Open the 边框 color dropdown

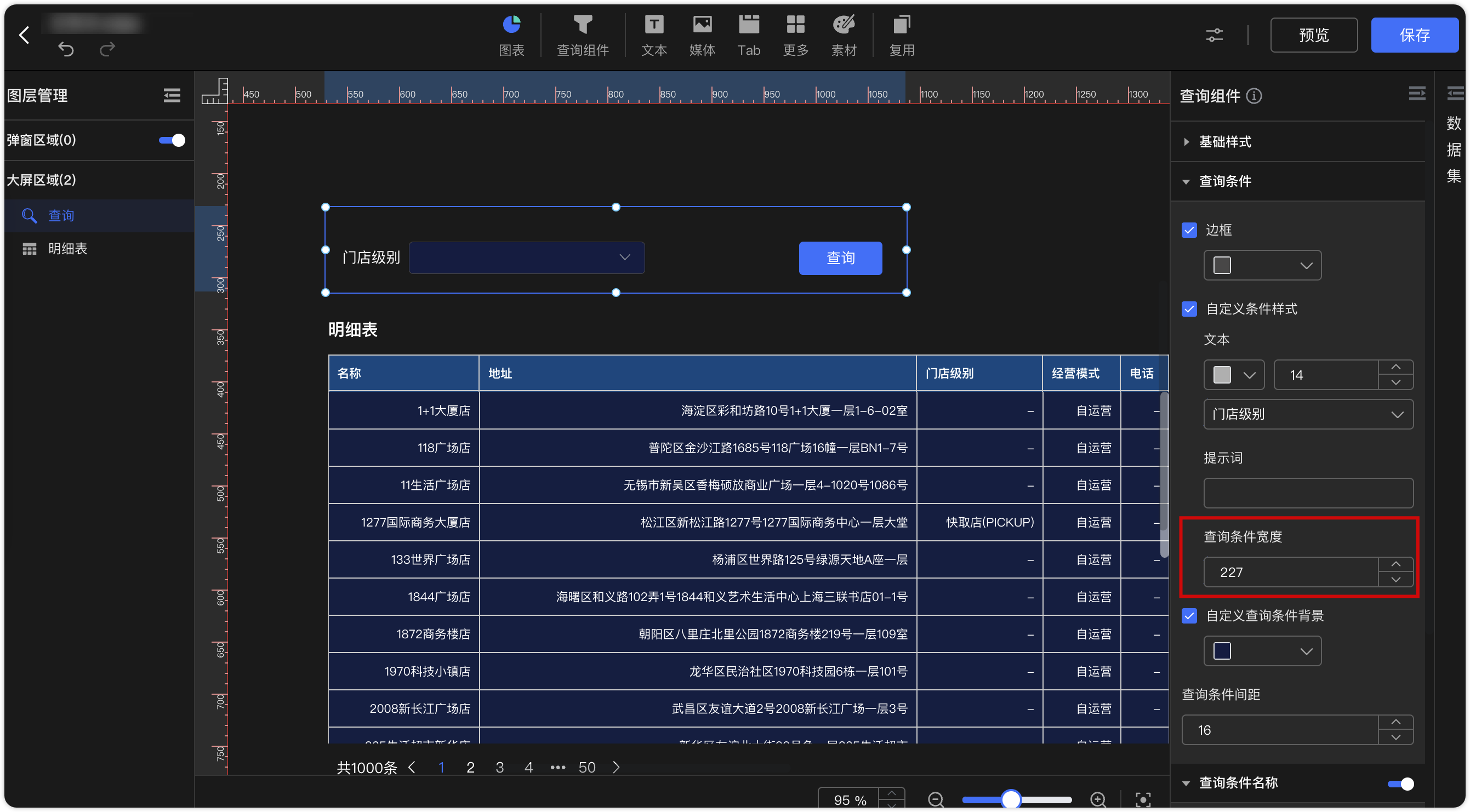[x=1262, y=265]
